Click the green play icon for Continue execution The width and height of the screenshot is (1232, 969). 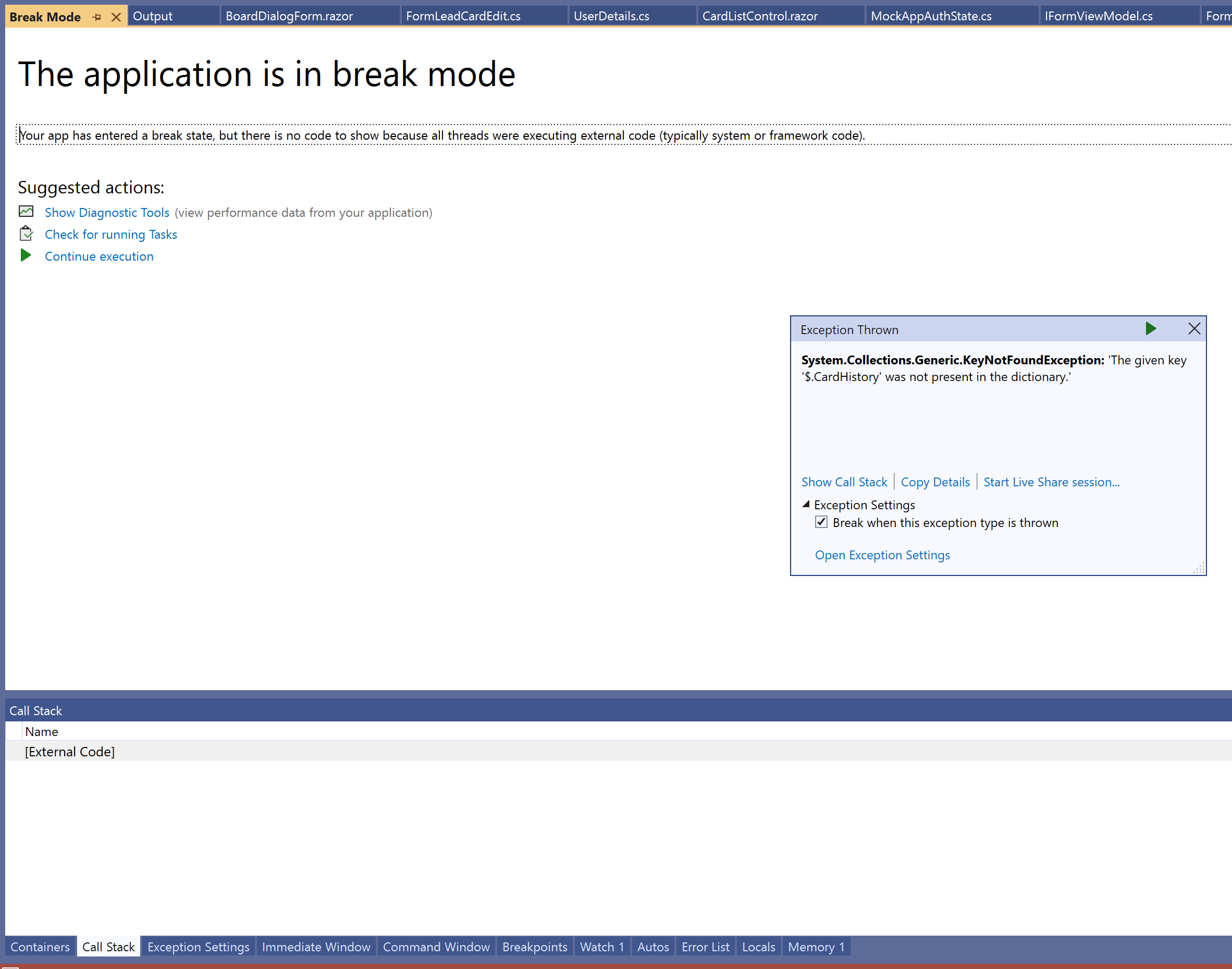[x=26, y=255]
